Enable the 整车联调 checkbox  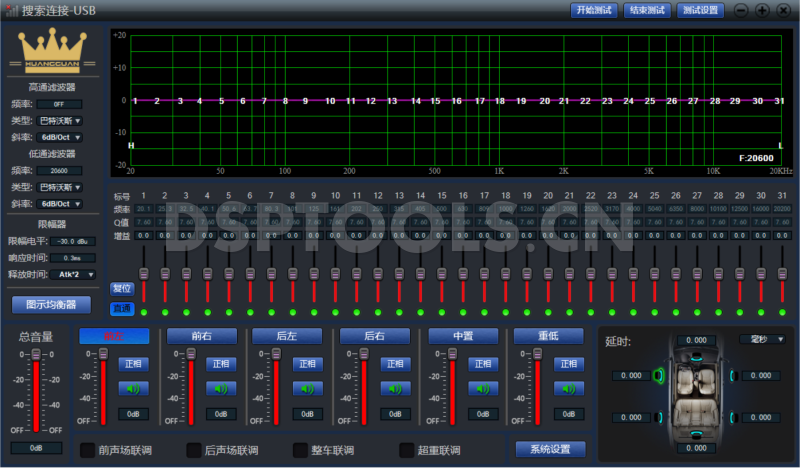coord(301,450)
